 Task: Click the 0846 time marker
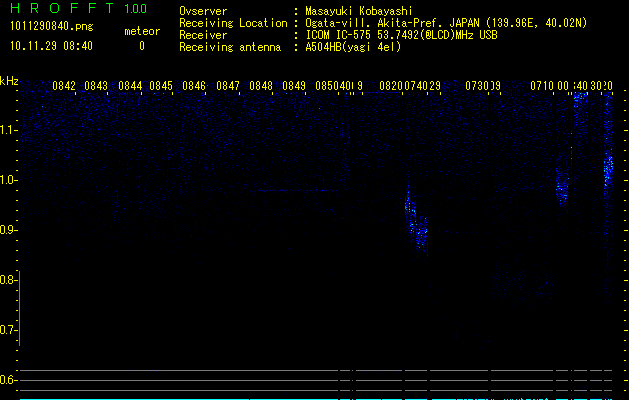[x=194, y=86]
